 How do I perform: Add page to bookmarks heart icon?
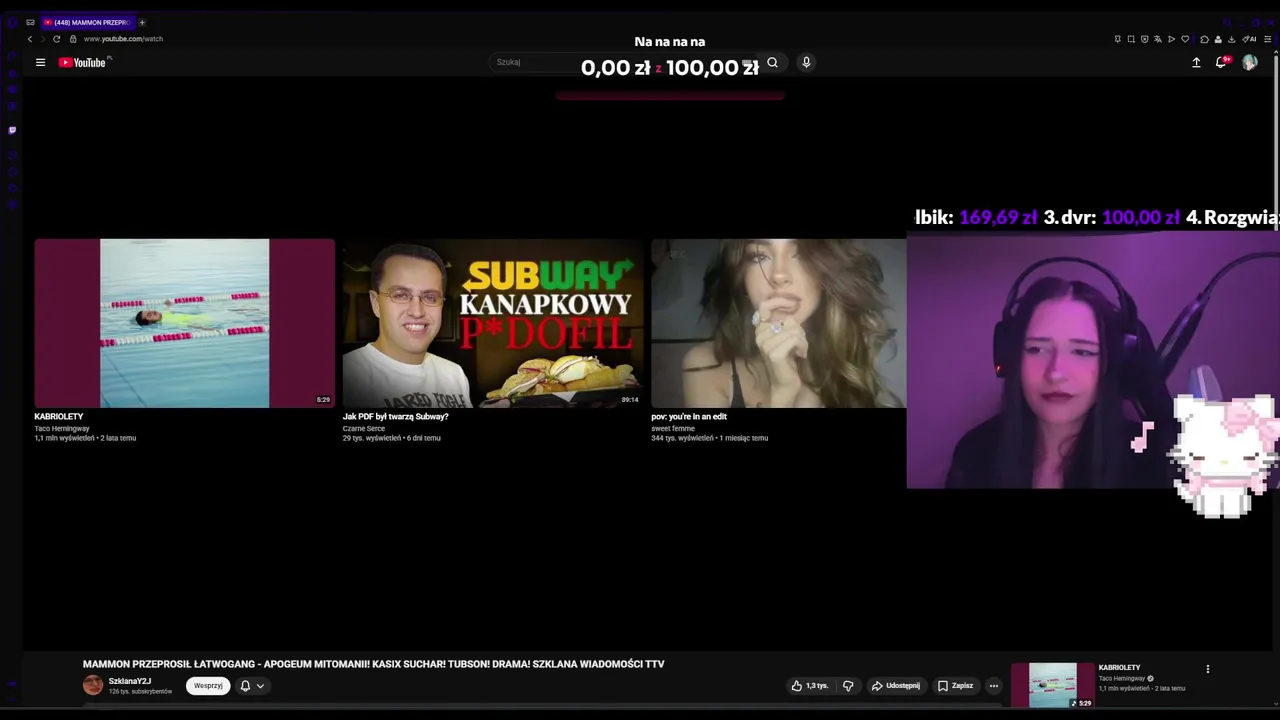(1185, 39)
